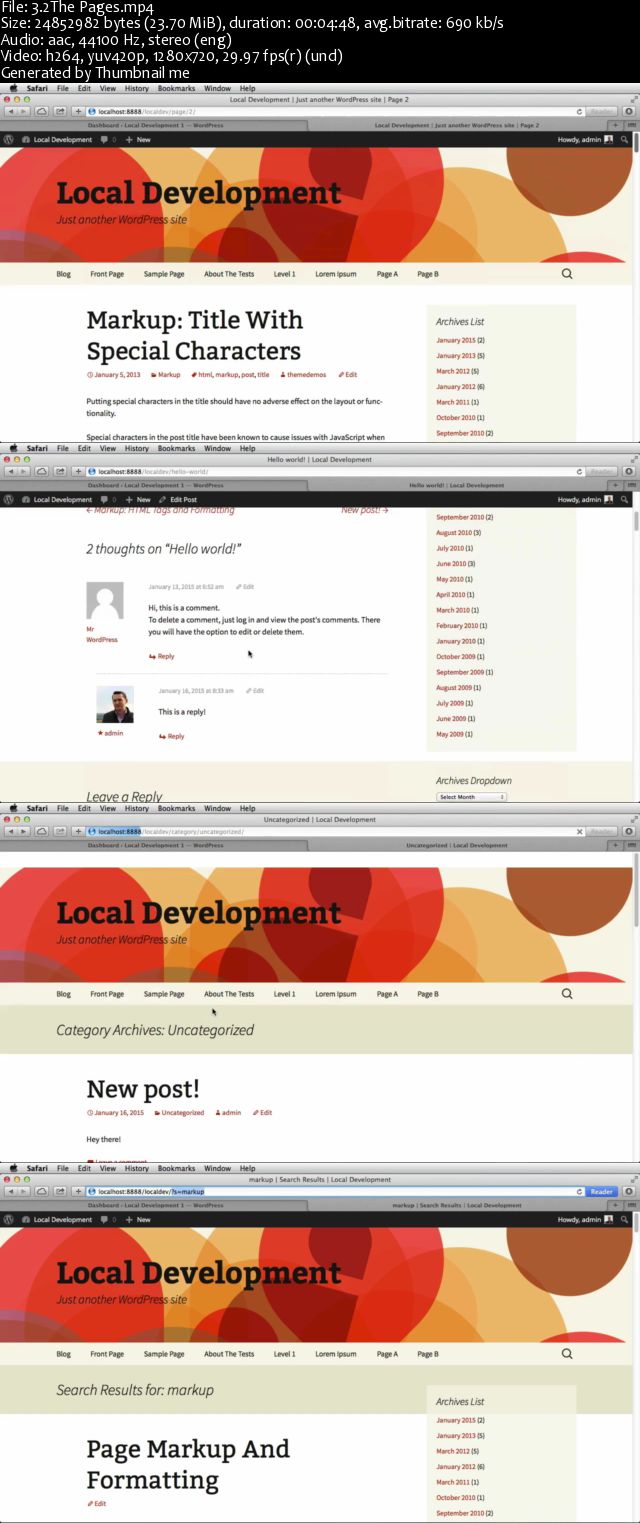Click the add bookmark plus icon in the Hello world! window
The height and width of the screenshot is (1523, 640).
[x=78, y=471]
